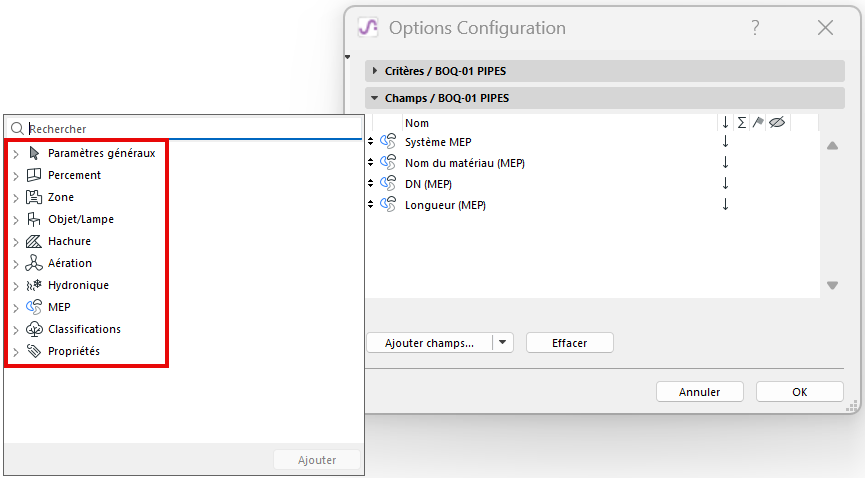
Task: Click the Percement category icon
Action: [x=34, y=175]
